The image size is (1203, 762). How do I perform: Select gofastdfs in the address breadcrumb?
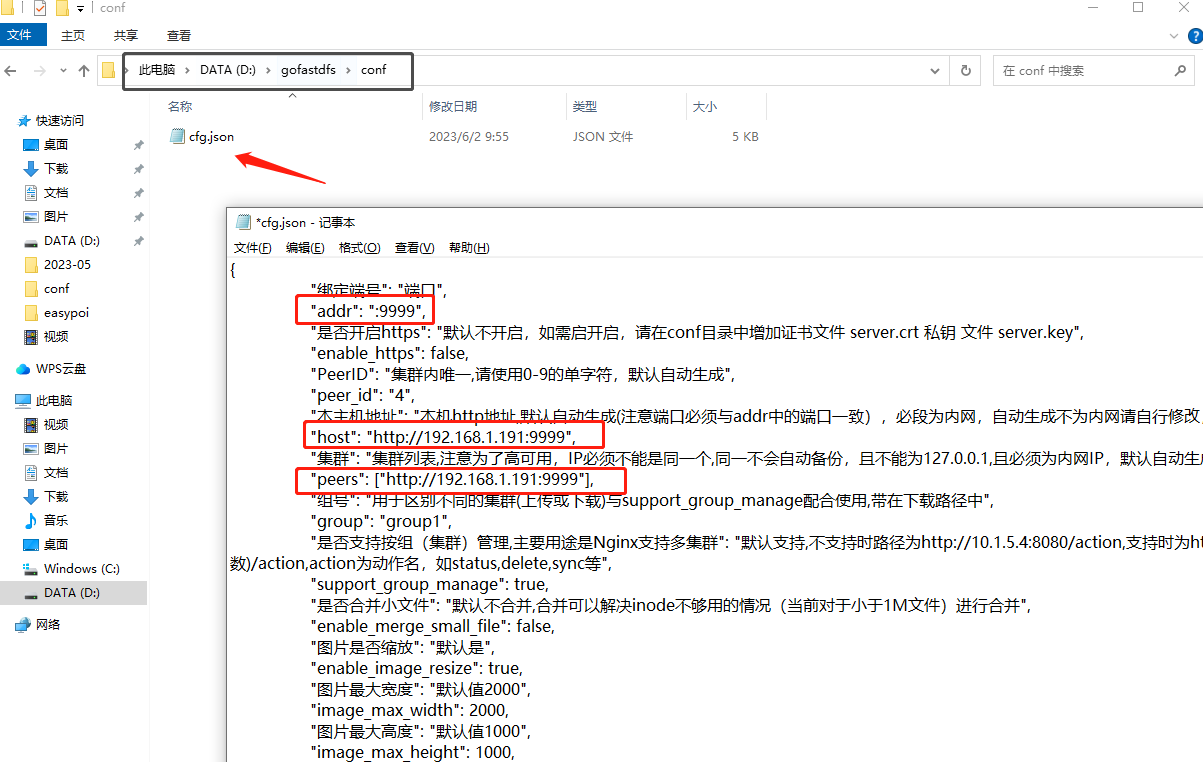(308, 70)
